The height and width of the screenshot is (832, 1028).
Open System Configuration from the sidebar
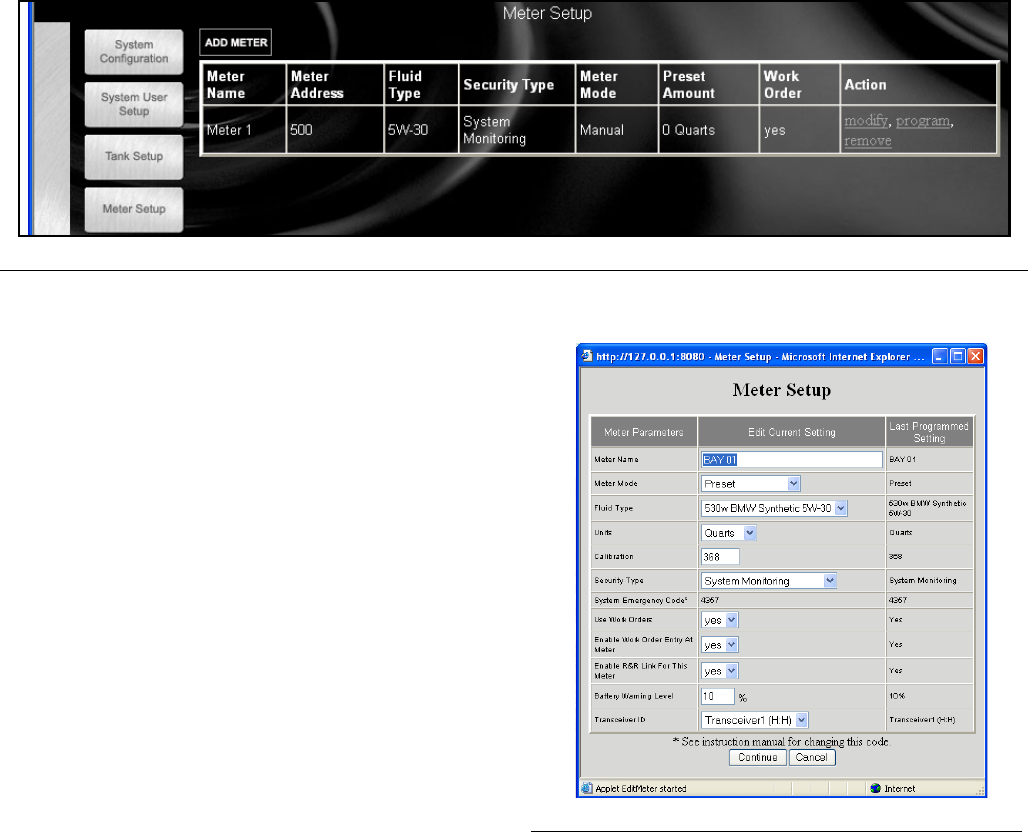(134, 52)
